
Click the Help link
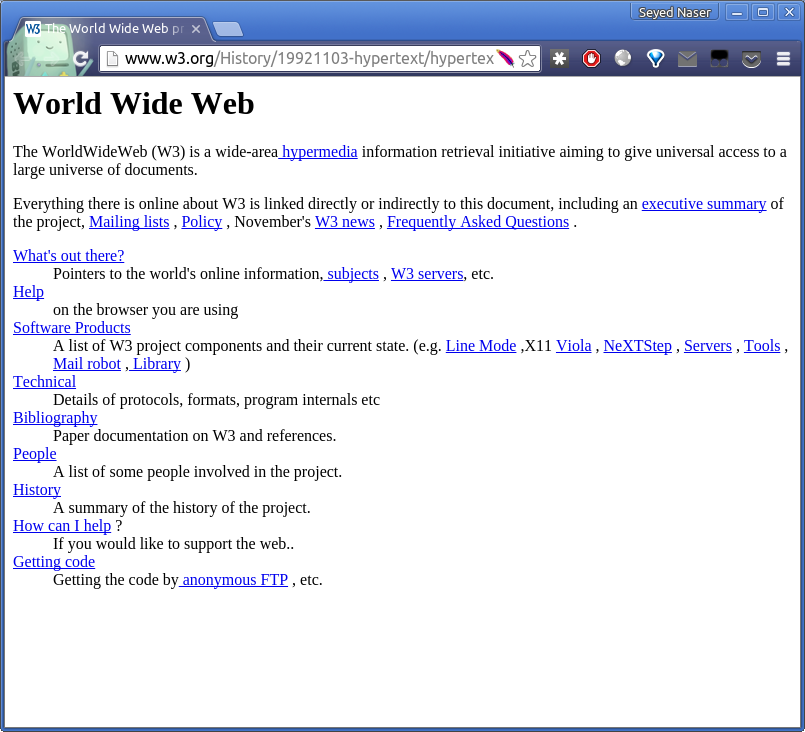(x=28, y=292)
